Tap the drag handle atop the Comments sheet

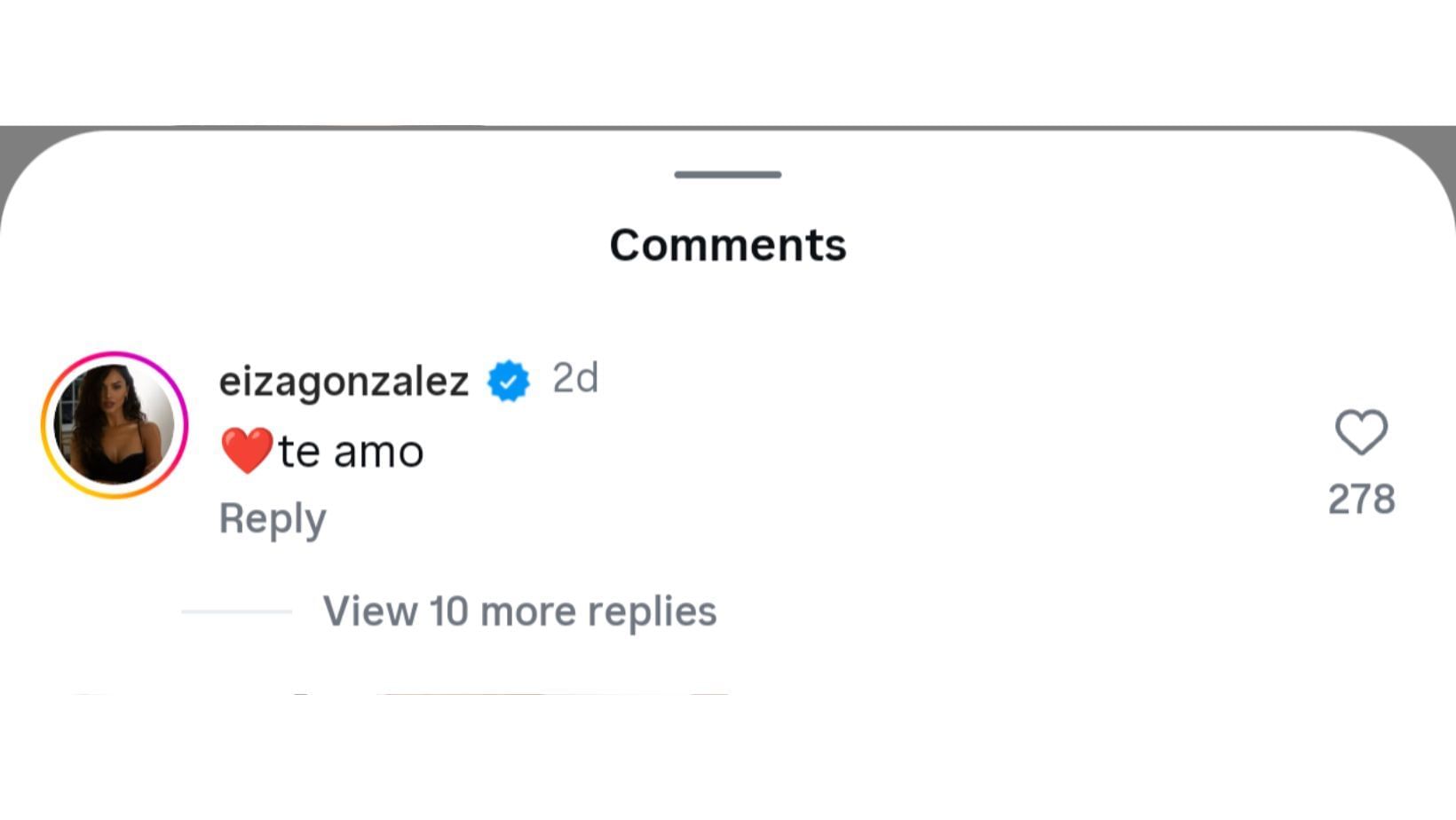point(727,175)
